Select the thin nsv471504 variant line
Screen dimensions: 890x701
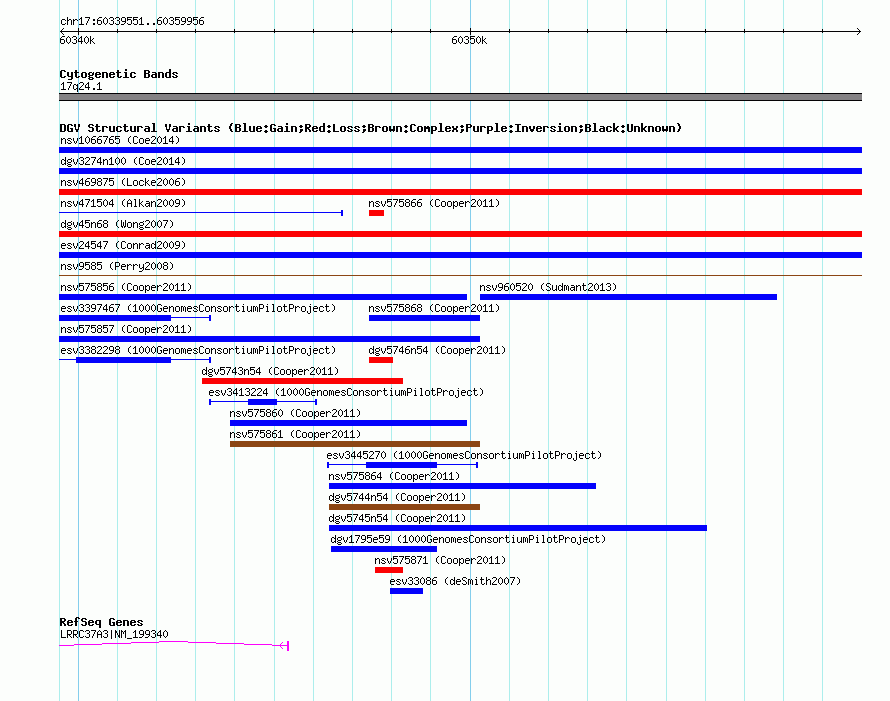pyautogui.click(x=201, y=213)
